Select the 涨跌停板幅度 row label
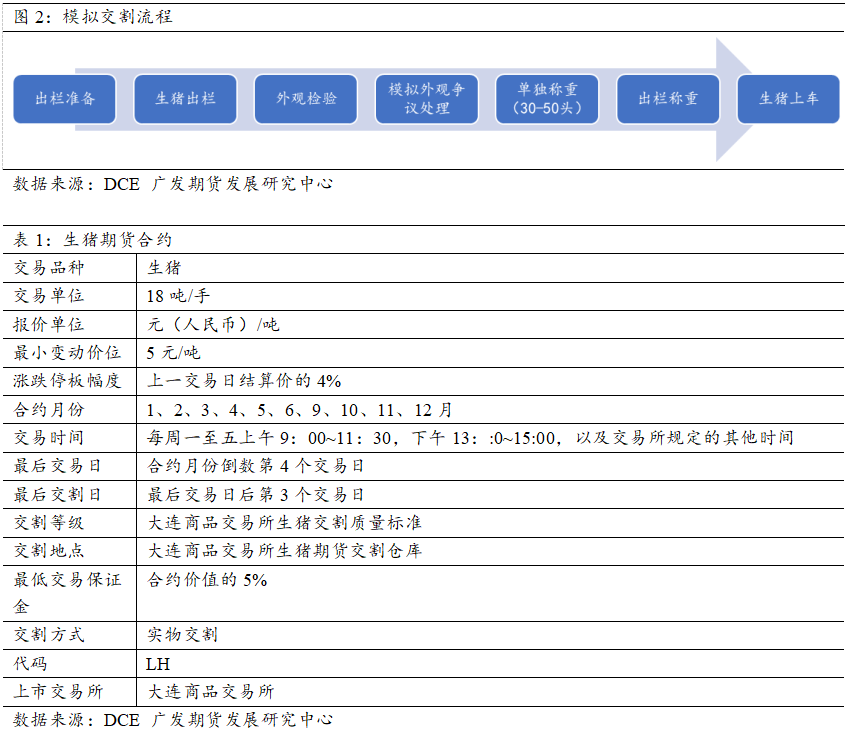Screen dimensions: 851x732 pos(67,381)
